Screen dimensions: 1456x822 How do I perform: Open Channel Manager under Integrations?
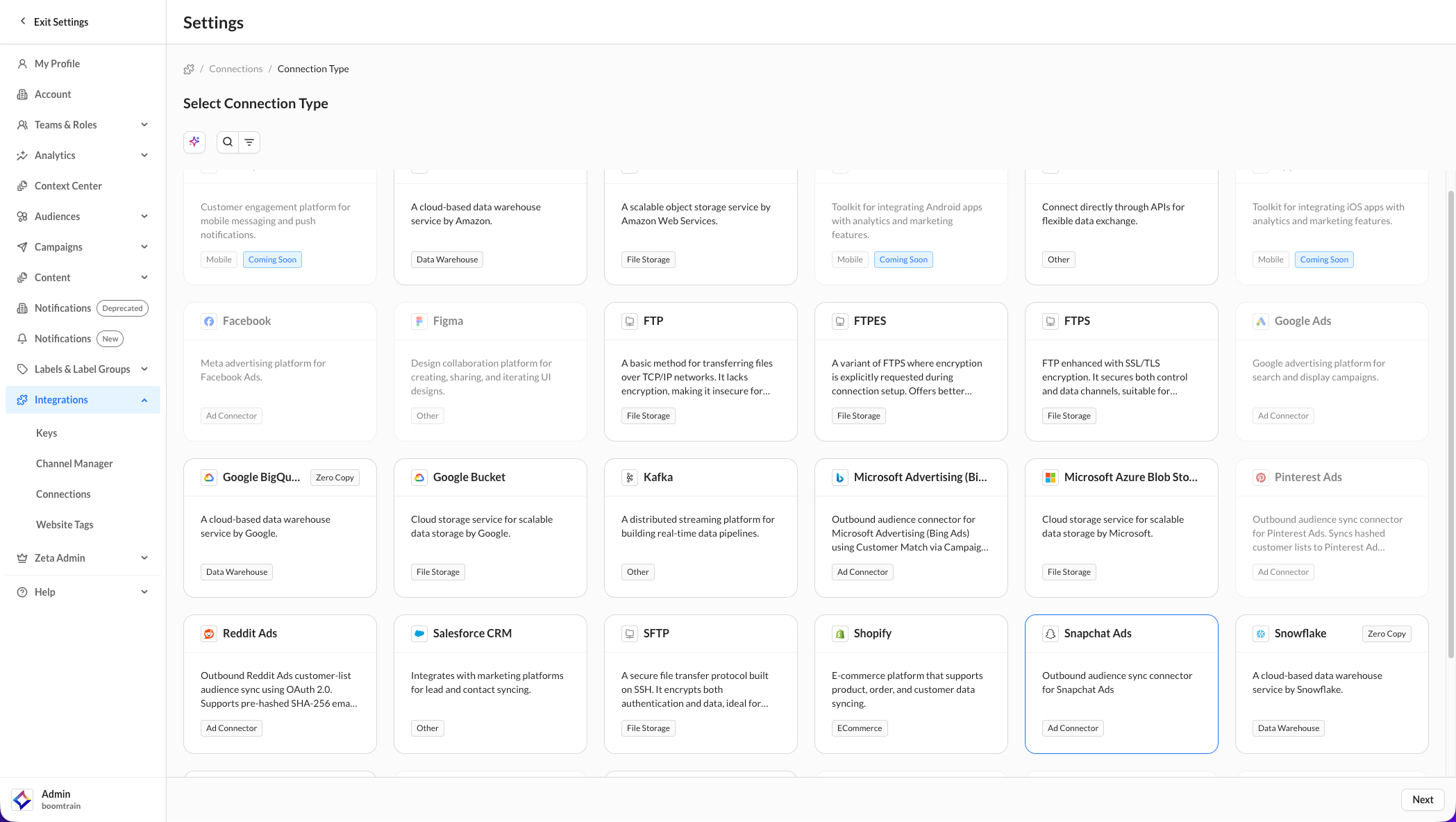pos(74,463)
